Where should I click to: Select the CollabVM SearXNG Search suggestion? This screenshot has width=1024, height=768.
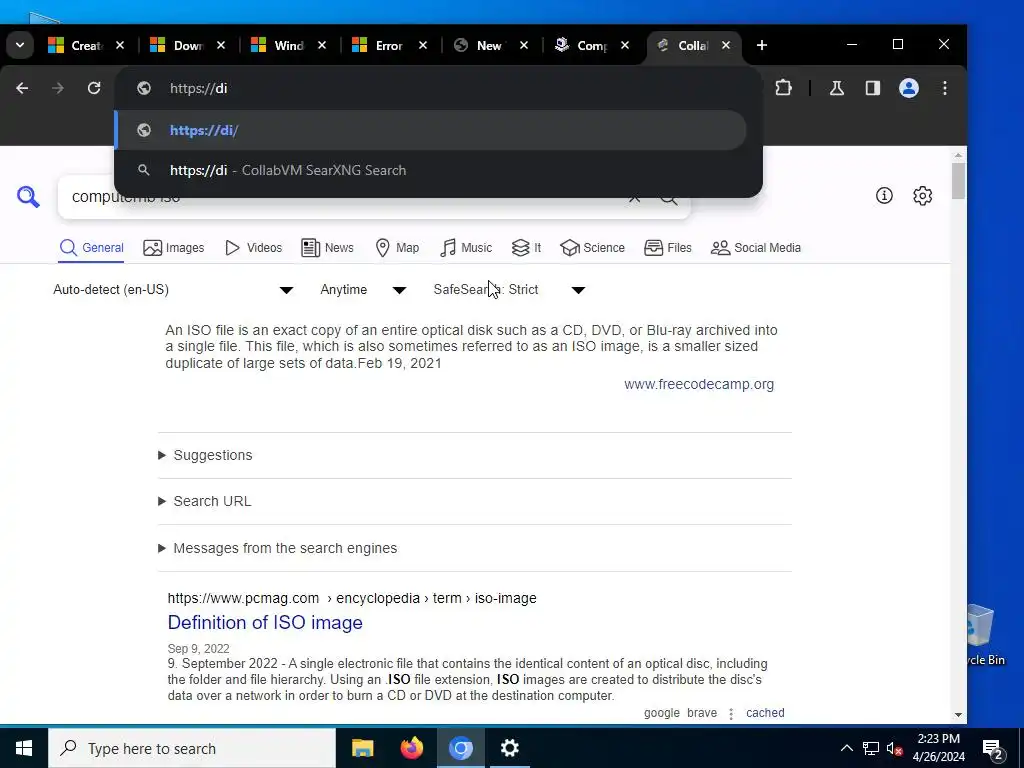(x=430, y=170)
